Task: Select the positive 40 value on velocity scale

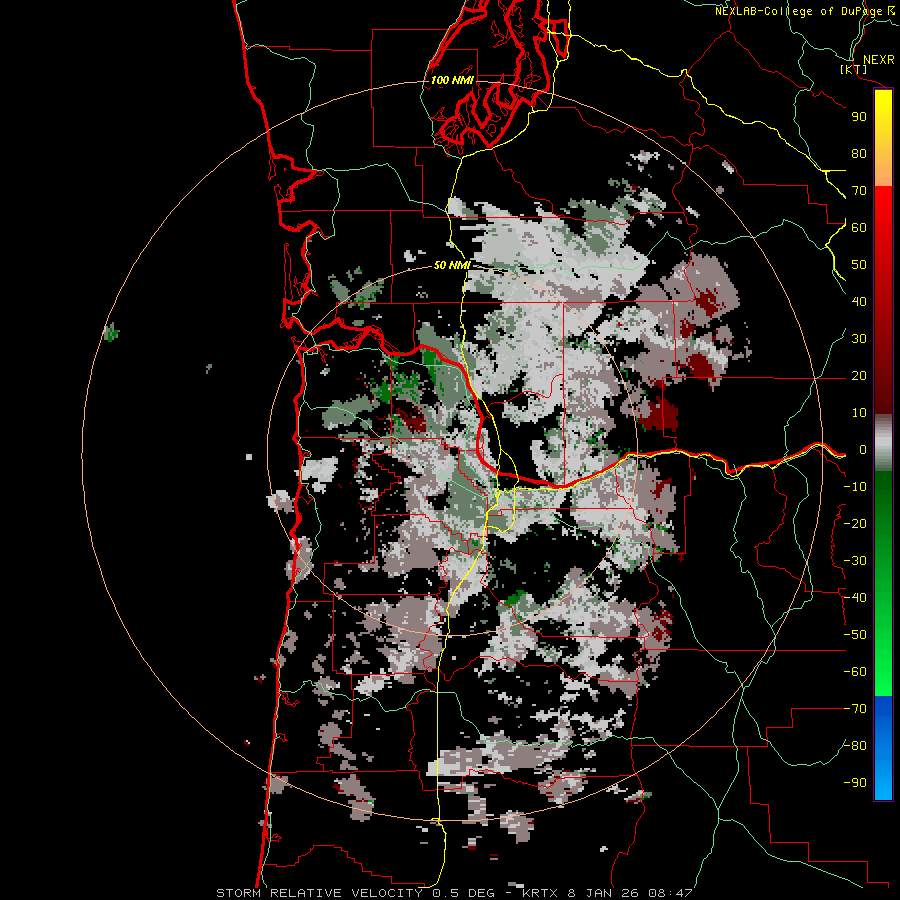Action: tap(859, 302)
